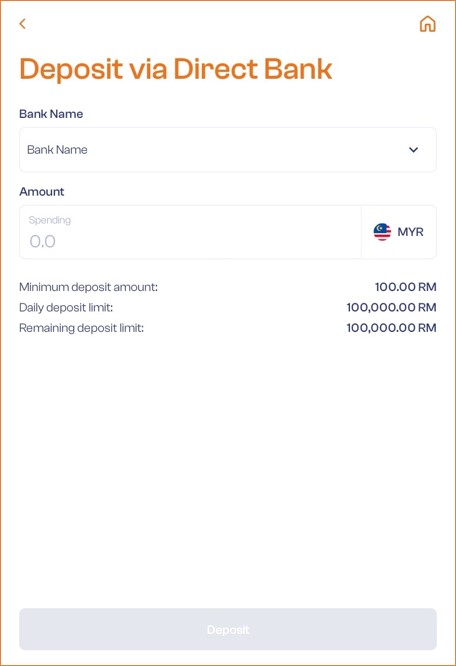Click the daily limit 100,000.00 RM value
This screenshot has width=456, height=666.
[391, 308]
